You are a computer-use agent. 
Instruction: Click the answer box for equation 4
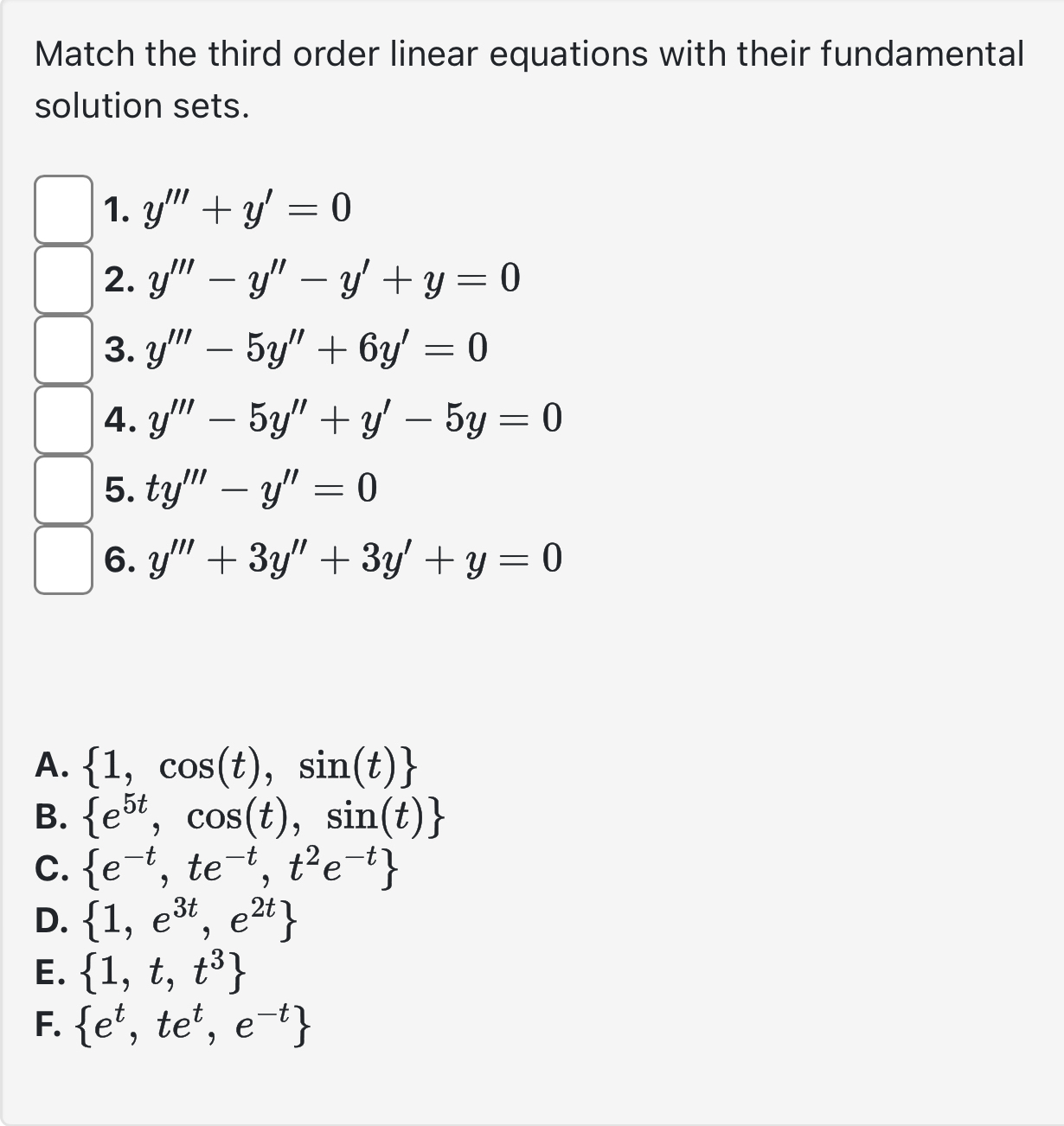[63, 420]
